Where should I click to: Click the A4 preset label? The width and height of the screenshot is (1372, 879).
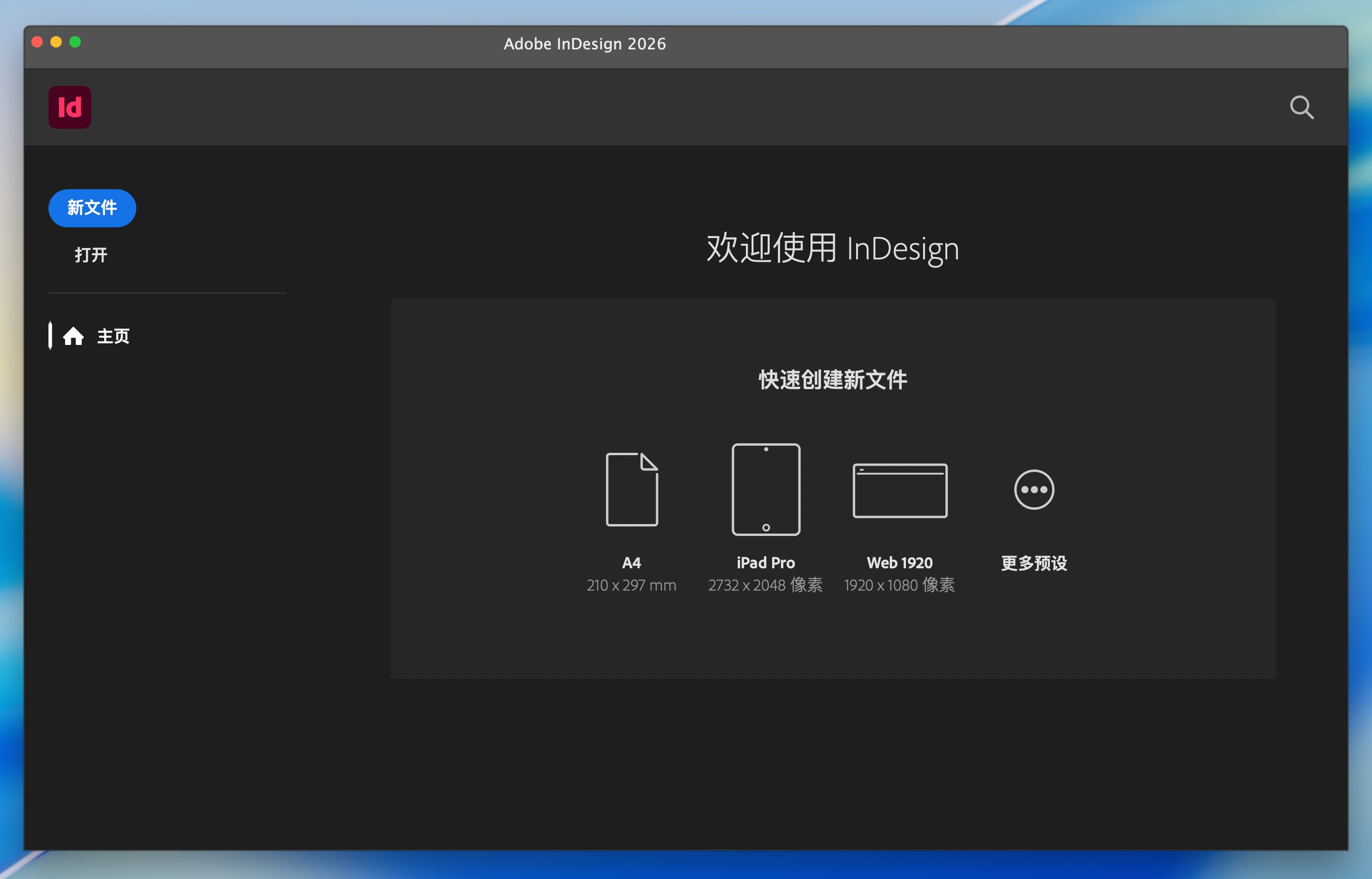pos(631,563)
